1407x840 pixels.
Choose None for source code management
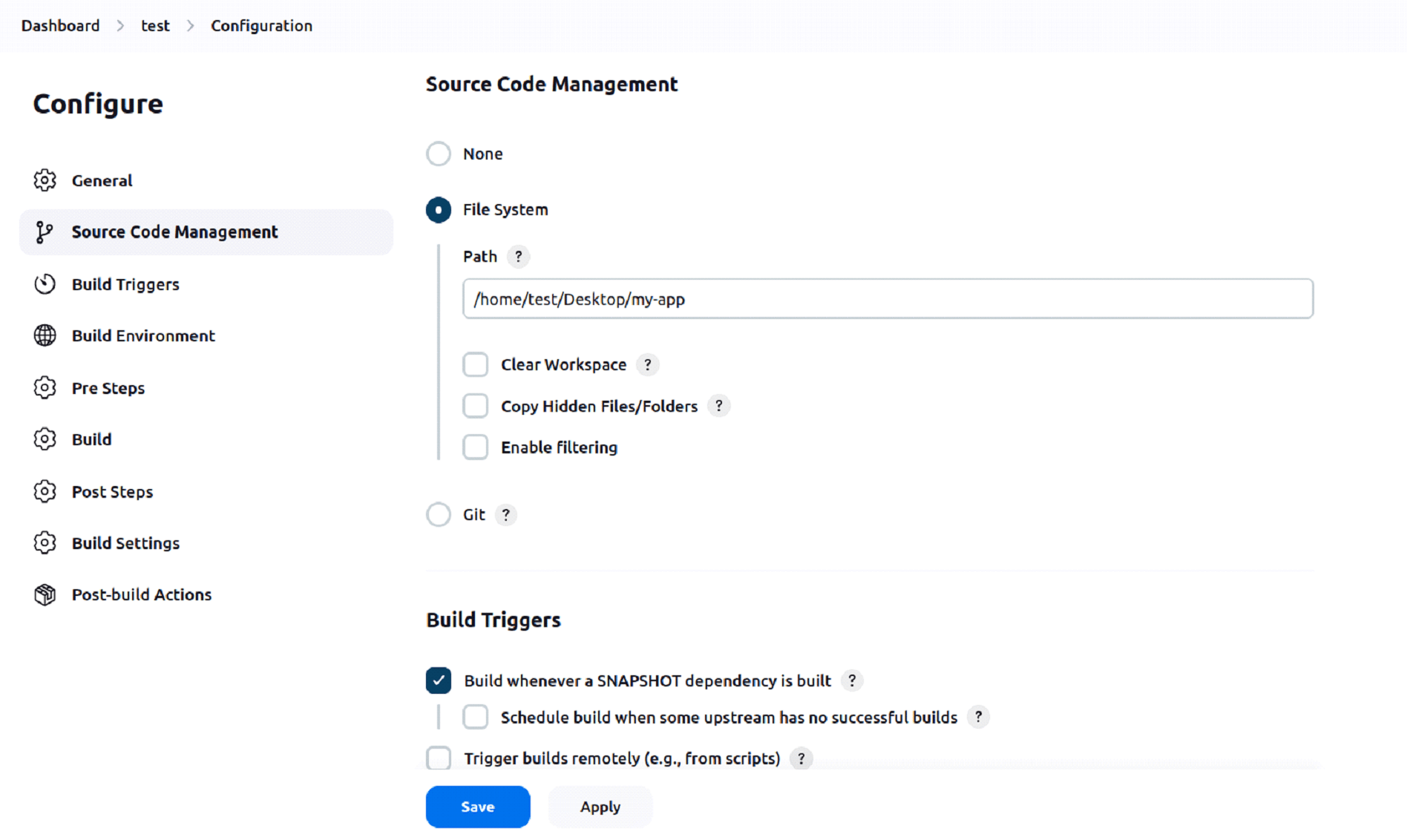tap(439, 154)
